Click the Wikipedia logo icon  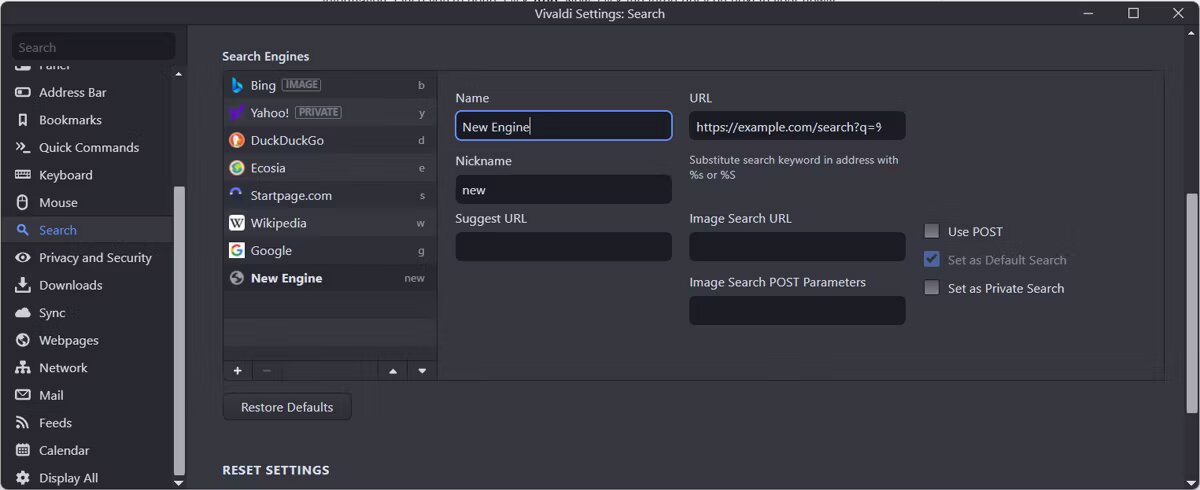(x=237, y=223)
